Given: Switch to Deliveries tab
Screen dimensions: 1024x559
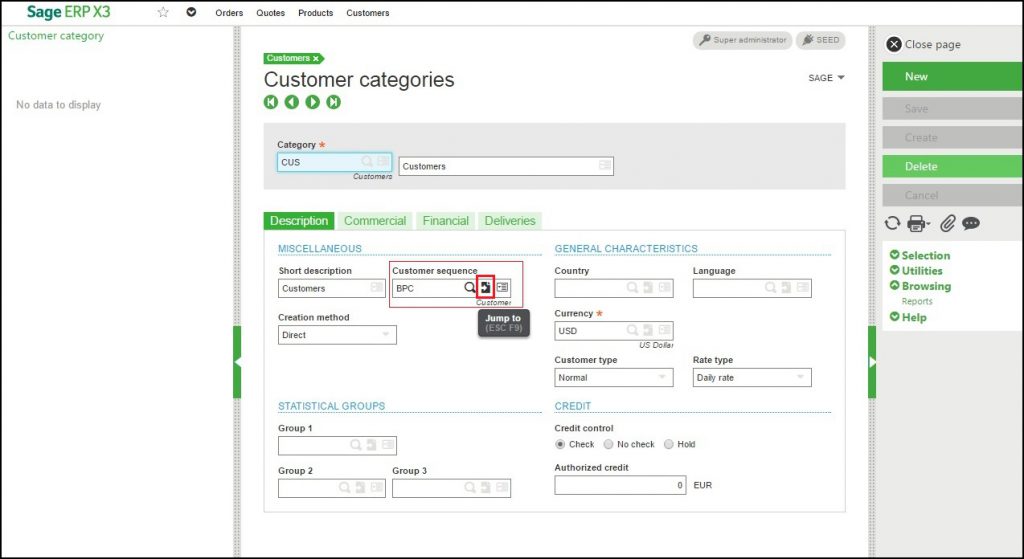Looking at the screenshot, I should 510,221.
